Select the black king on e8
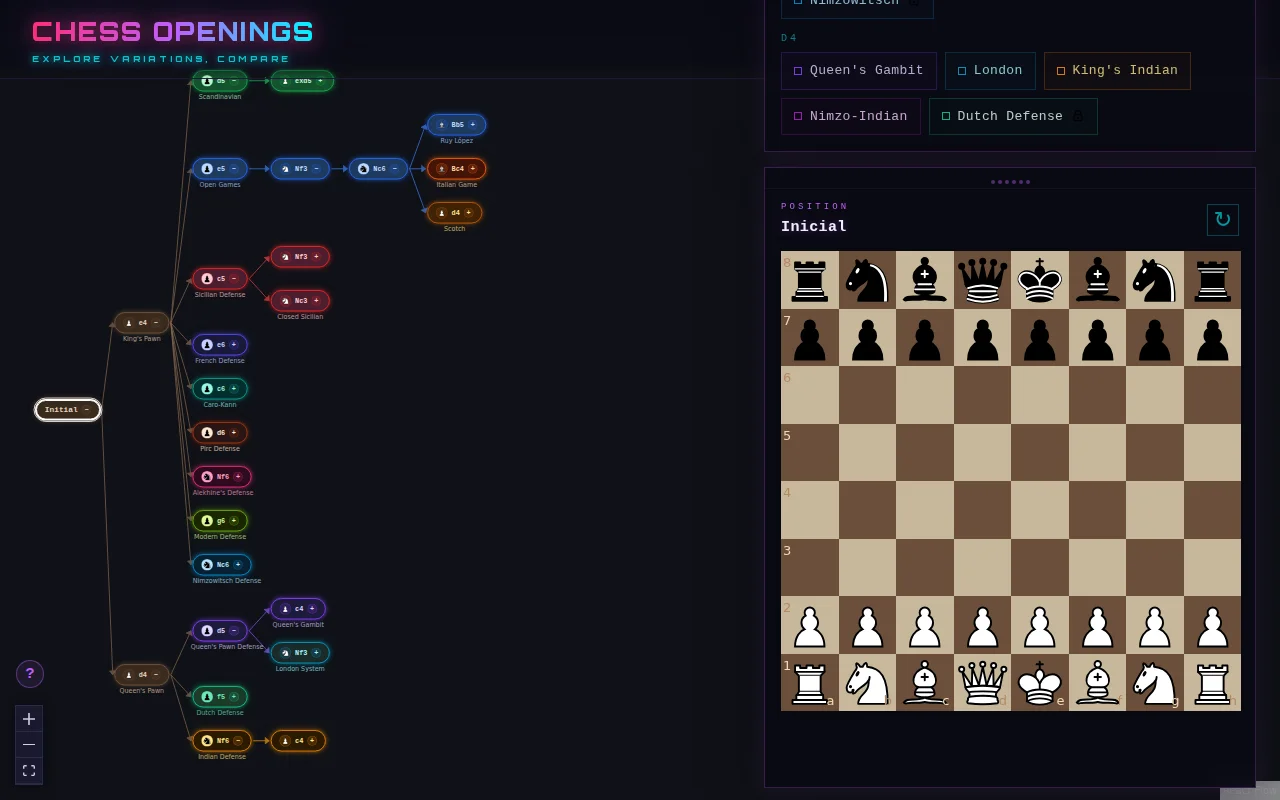The width and height of the screenshot is (1280, 800). click(1040, 280)
